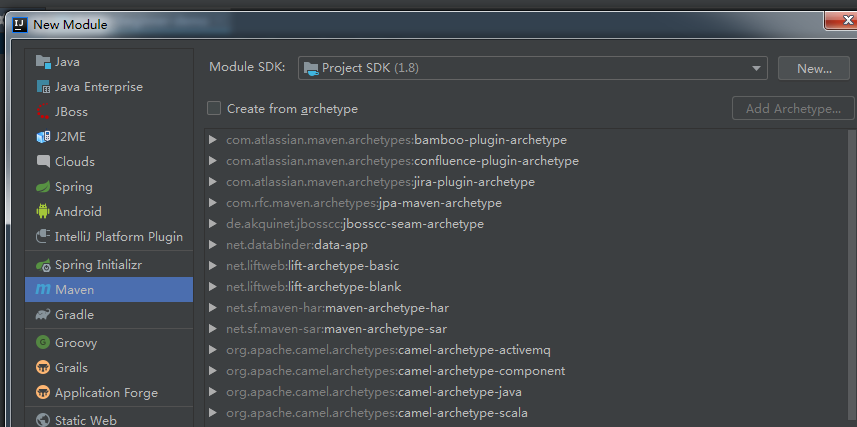Expand camel-archetype-activemq node
This screenshot has width=857, height=427.
click(x=213, y=349)
